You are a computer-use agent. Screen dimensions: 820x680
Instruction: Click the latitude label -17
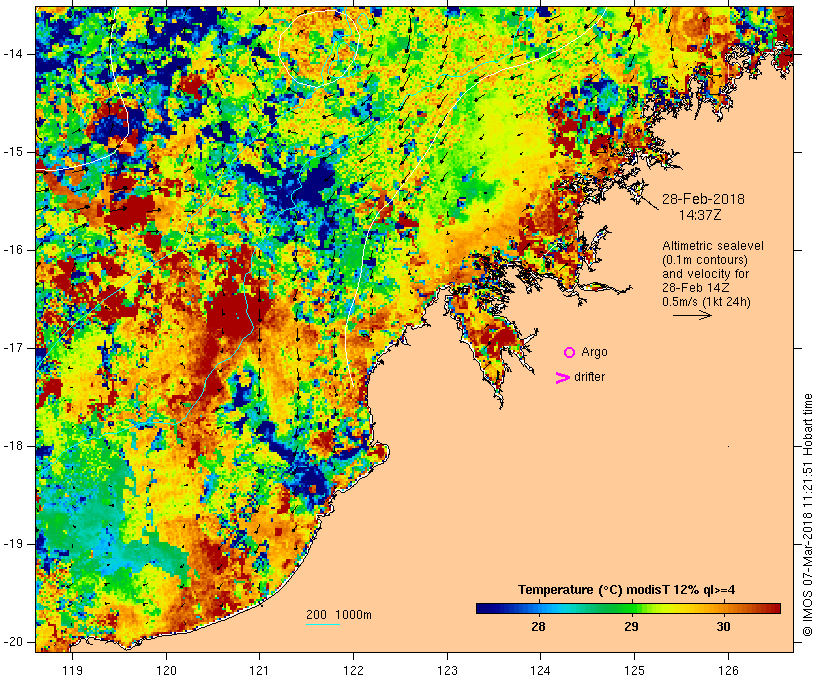tap(13, 348)
